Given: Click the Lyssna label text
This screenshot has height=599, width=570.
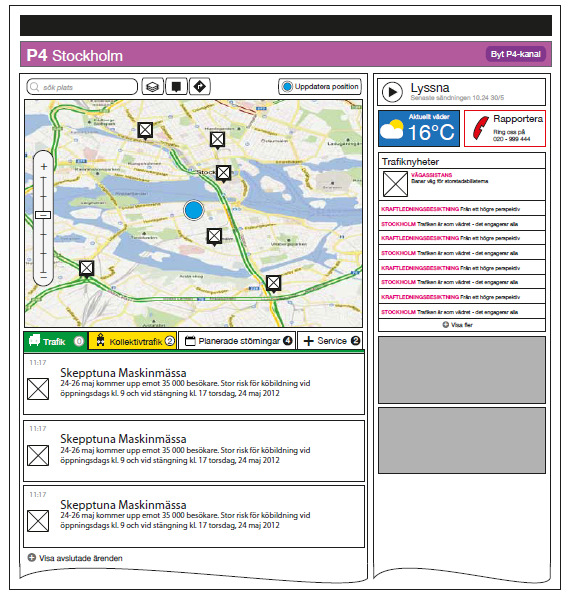Looking at the screenshot, I should [430, 88].
